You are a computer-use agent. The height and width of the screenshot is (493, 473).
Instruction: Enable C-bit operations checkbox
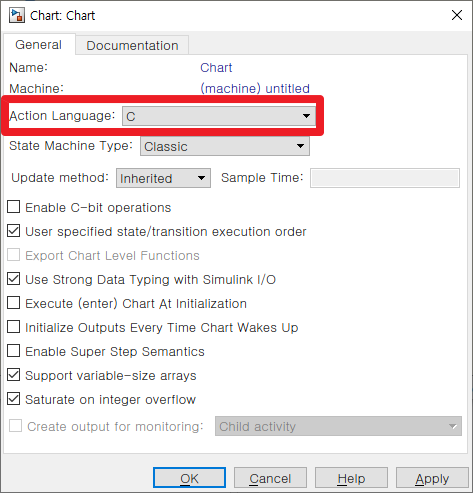click(14, 207)
